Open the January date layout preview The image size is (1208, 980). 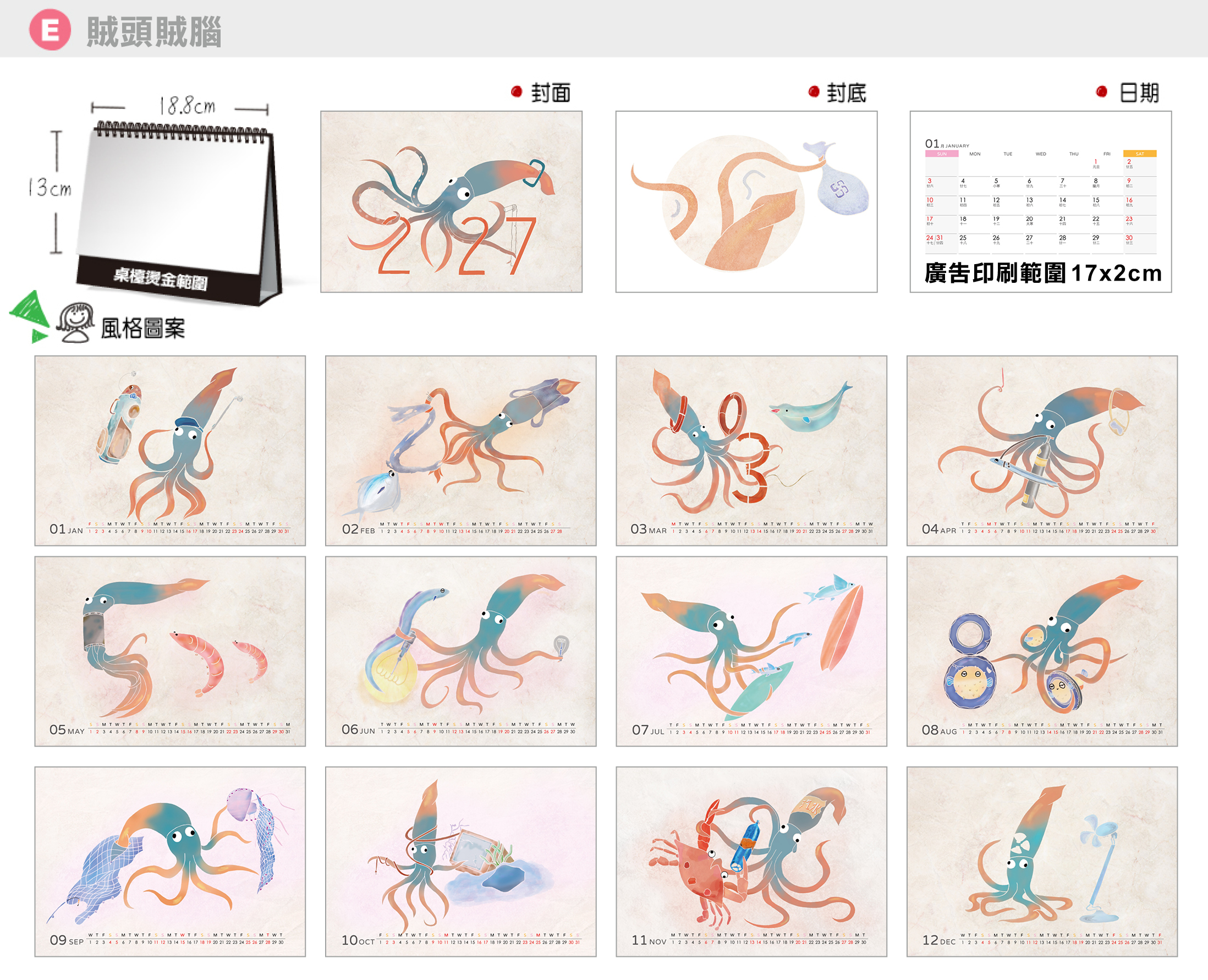click(1041, 201)
